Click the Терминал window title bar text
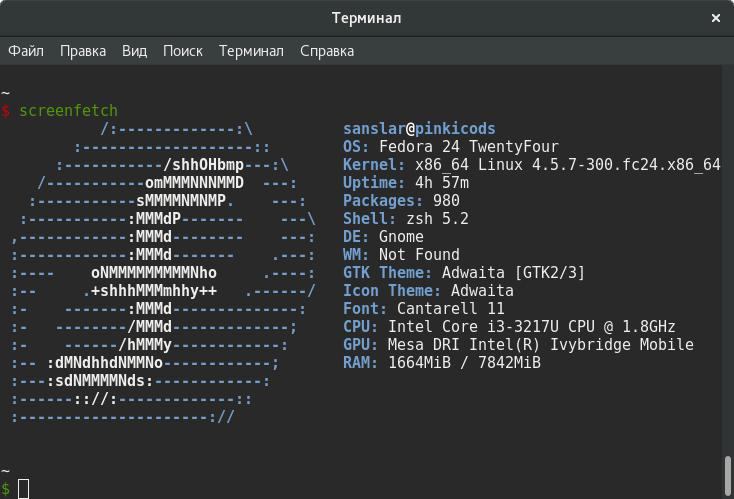The height and width of the screenshot is (499, 734). 366,18
